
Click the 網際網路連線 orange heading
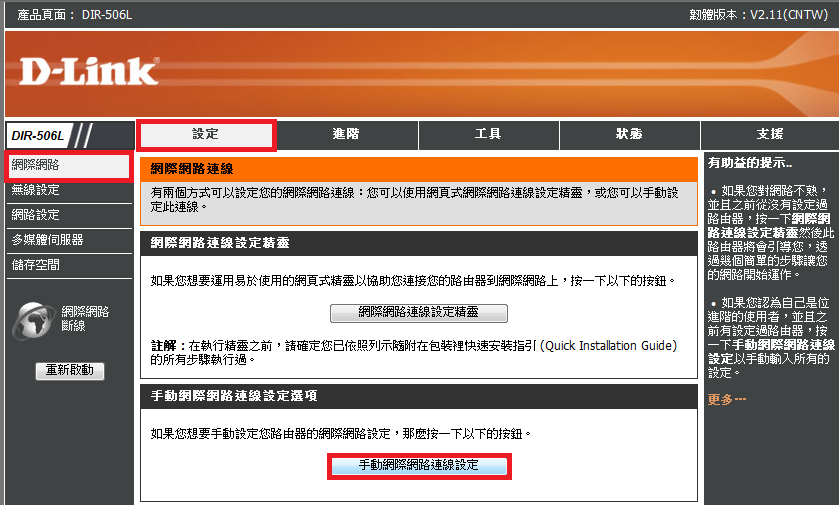[192, 169]
